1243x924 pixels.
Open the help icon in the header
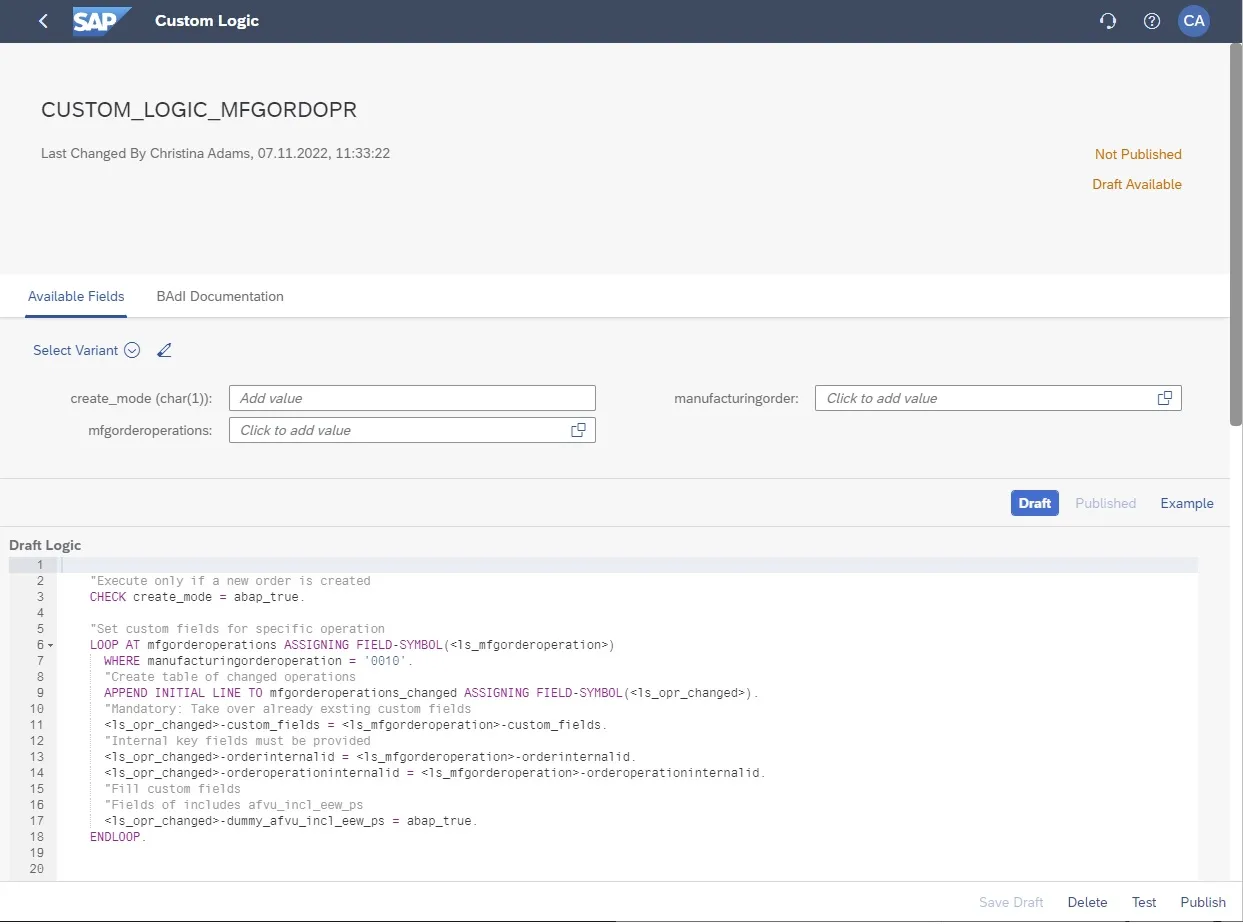click(1151, 20)
